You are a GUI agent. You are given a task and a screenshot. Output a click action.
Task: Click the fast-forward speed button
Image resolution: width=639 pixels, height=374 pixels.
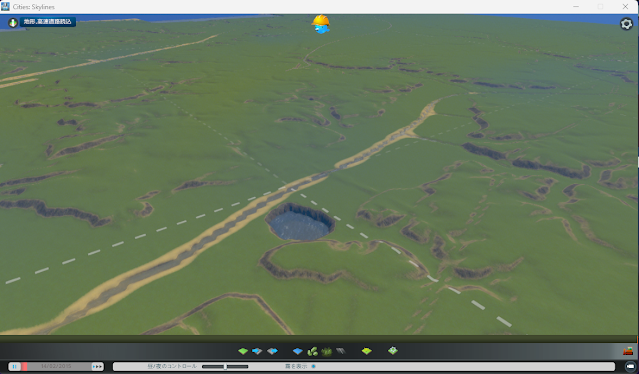coord(97,367)
